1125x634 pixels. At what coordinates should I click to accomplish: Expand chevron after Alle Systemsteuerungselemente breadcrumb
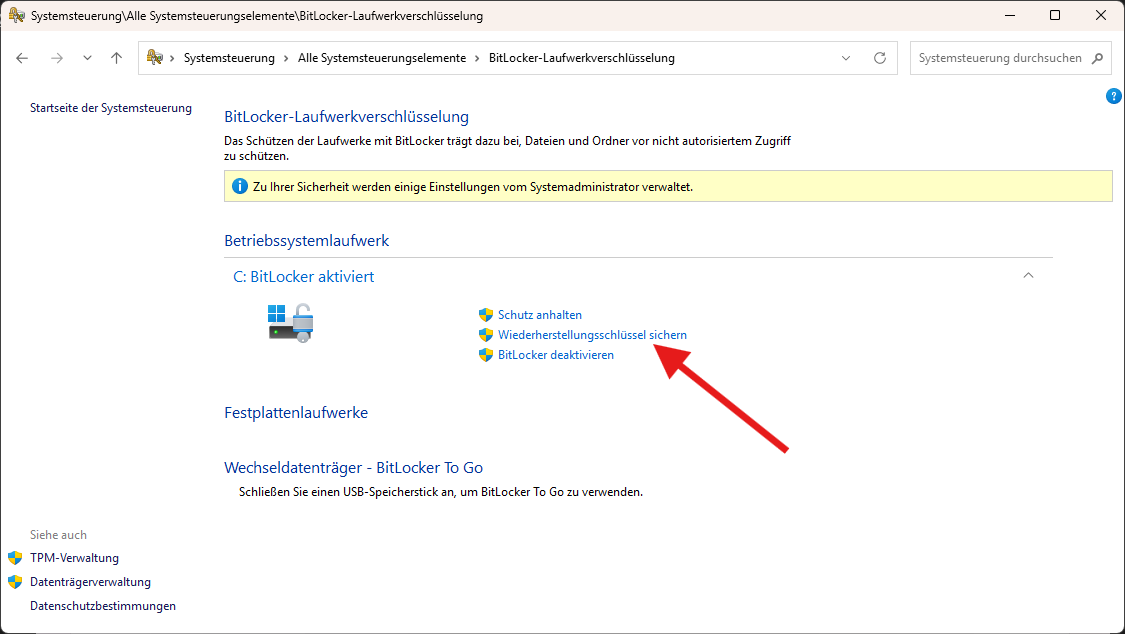point(477,58)
